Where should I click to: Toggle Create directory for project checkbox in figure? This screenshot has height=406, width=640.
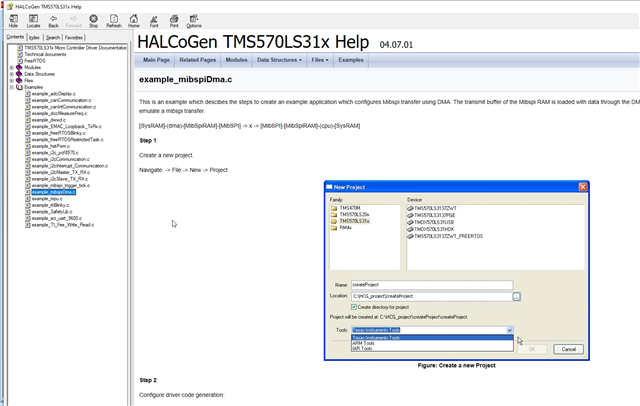coord(354,307)
